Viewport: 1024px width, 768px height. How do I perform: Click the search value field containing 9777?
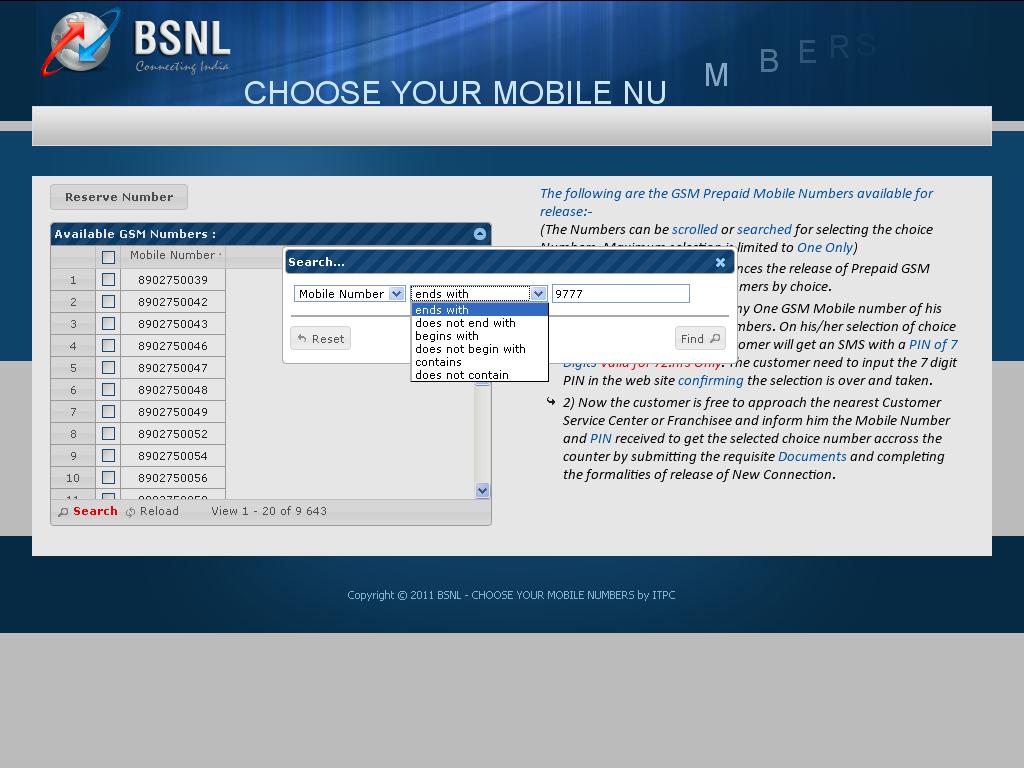620,294
